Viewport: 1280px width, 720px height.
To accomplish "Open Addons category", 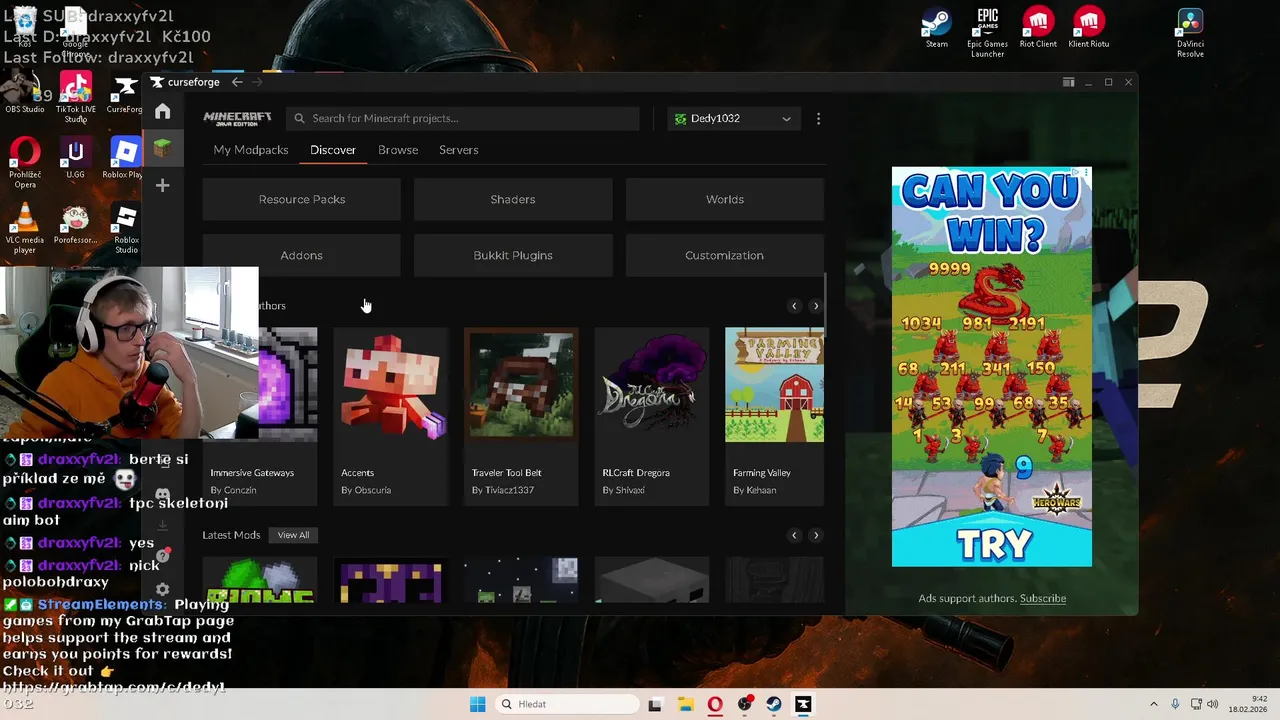I will point(302,255).
